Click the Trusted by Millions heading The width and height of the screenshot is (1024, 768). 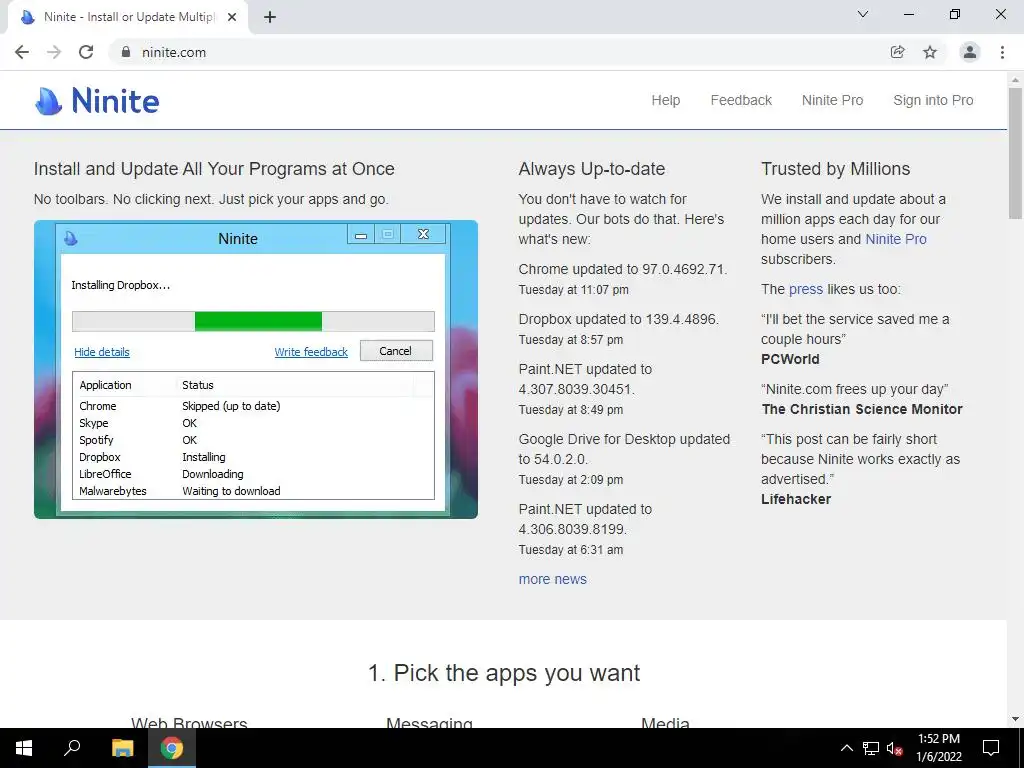[835, 169]
